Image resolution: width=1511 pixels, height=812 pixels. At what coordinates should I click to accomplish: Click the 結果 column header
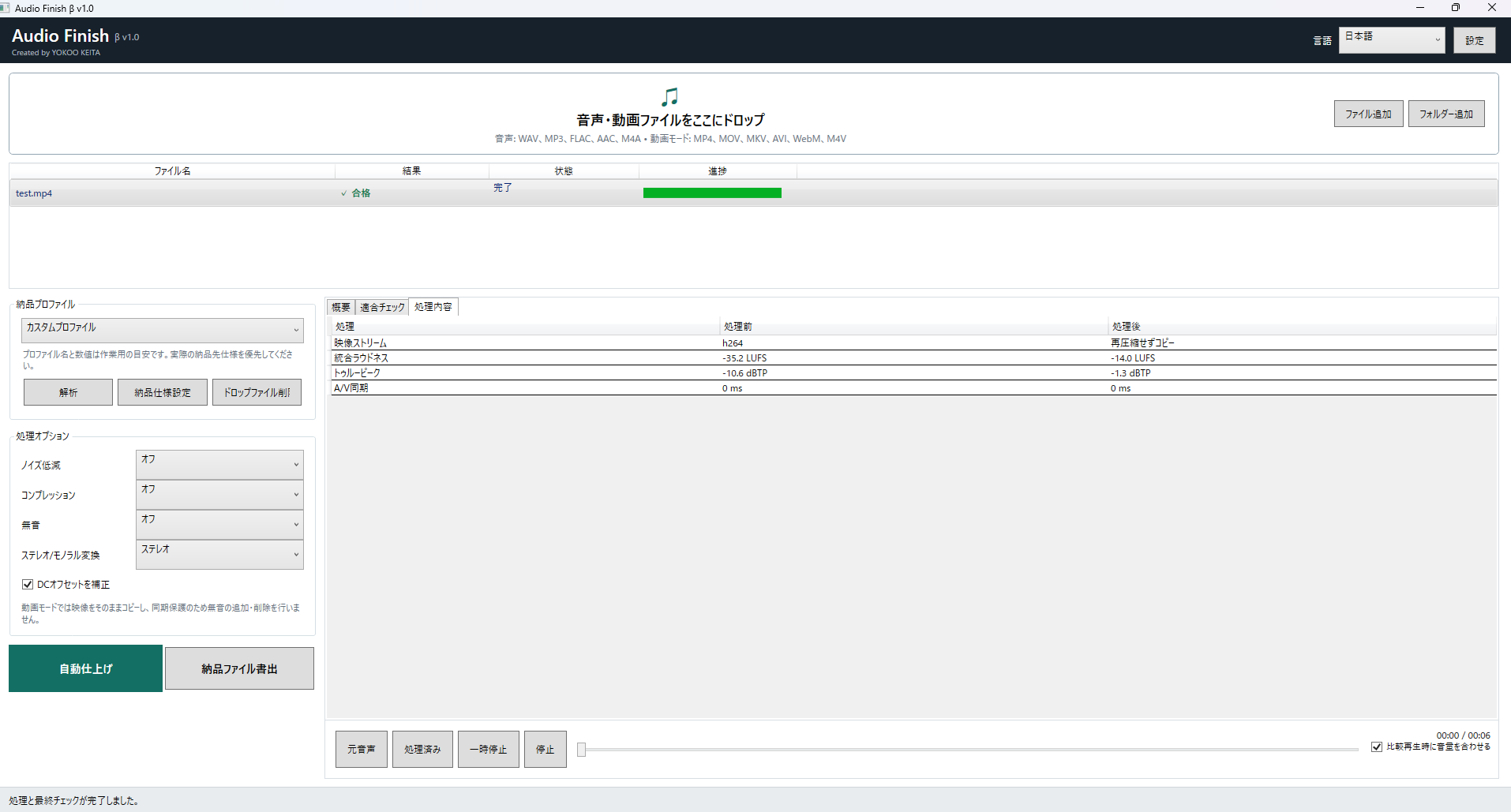pos(411,170)
